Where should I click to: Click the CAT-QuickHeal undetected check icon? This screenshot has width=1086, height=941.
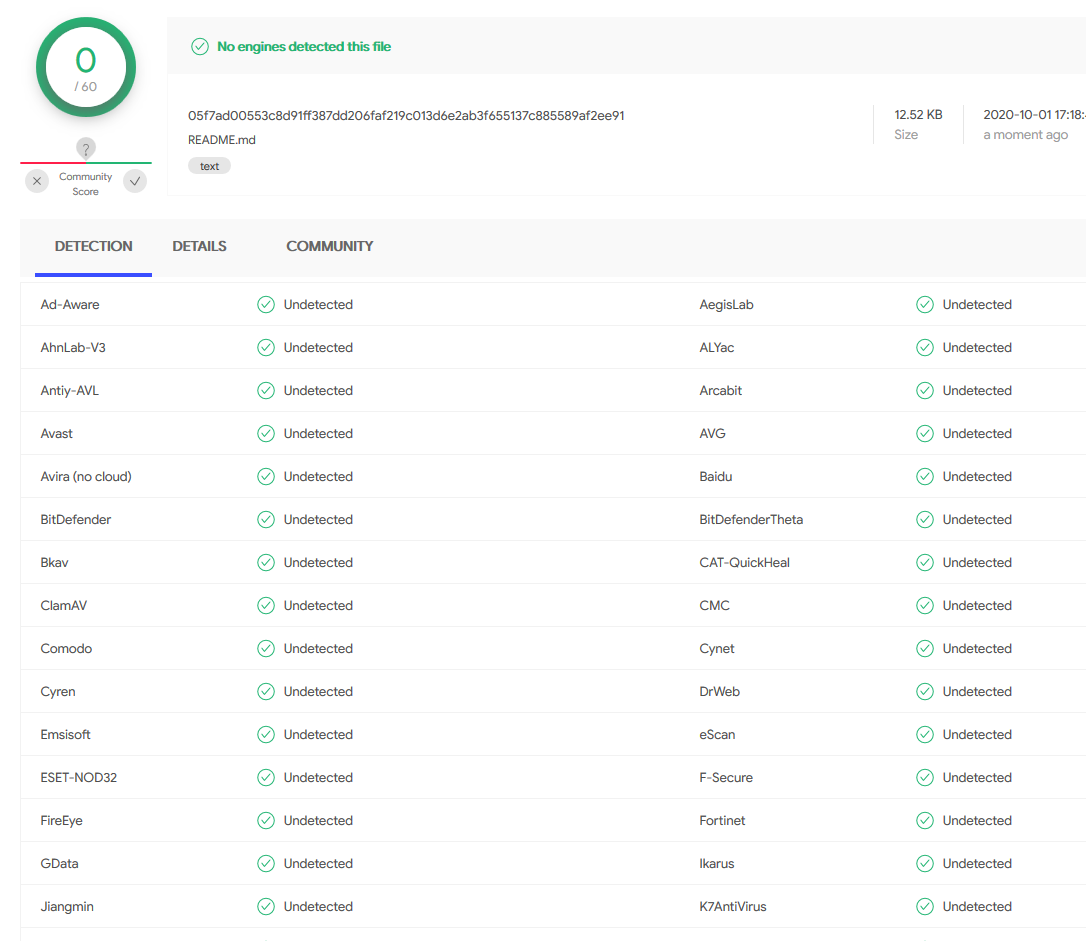tap(925, 562)
